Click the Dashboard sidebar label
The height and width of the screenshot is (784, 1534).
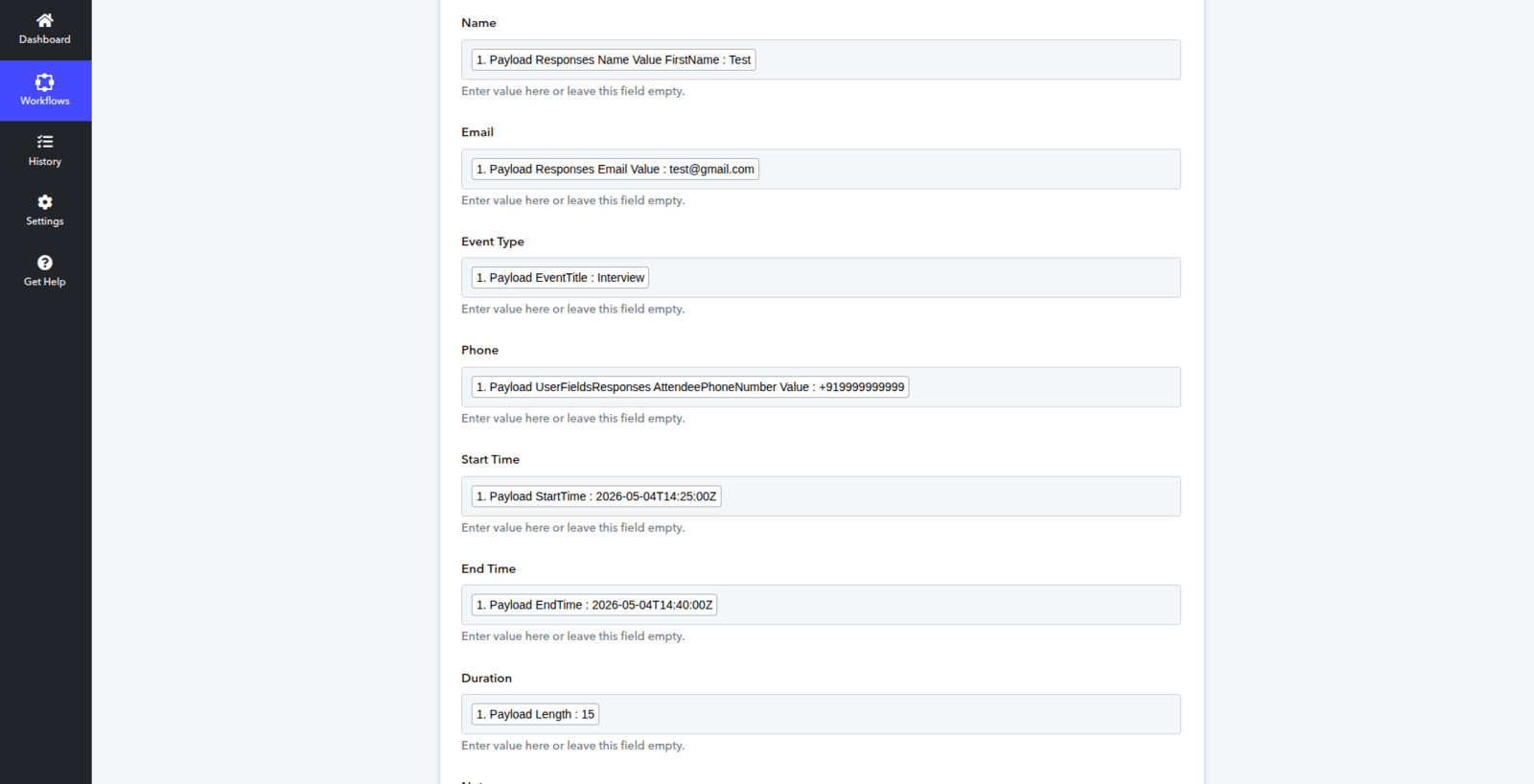[45, 39]
